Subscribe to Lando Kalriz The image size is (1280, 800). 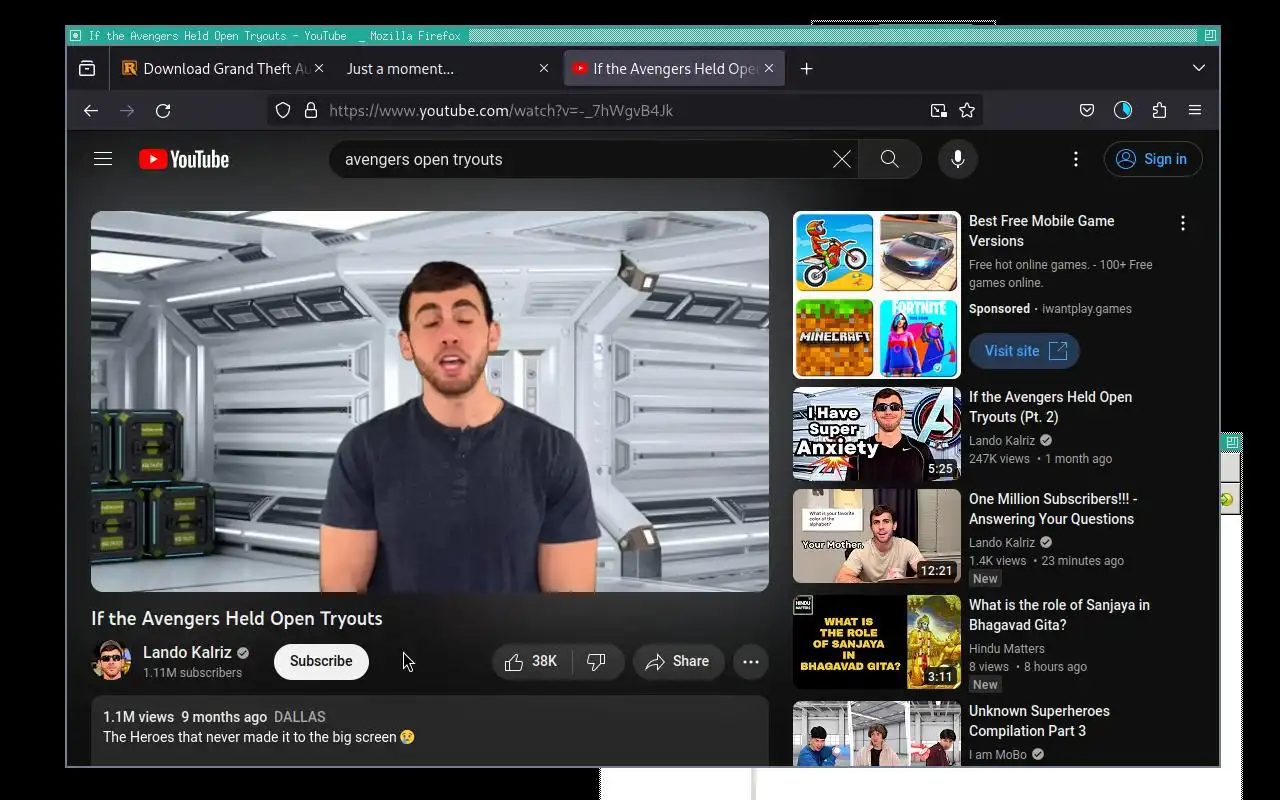tap(321, 661)
